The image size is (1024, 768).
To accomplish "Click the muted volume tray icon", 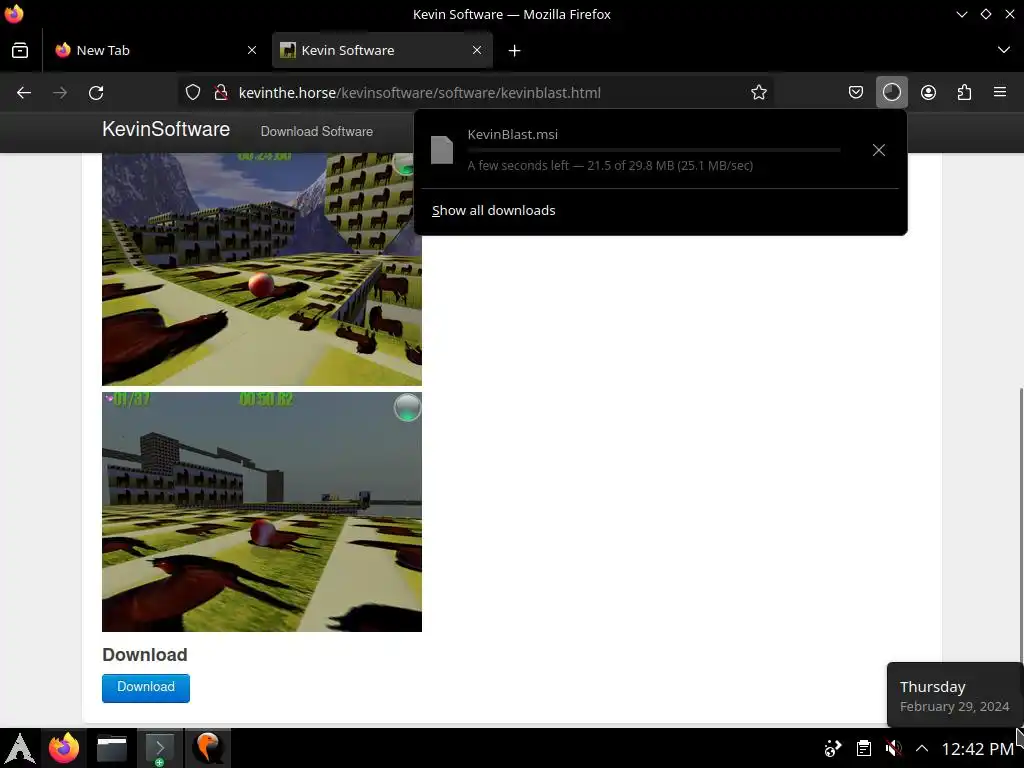I will coord(893,748).
